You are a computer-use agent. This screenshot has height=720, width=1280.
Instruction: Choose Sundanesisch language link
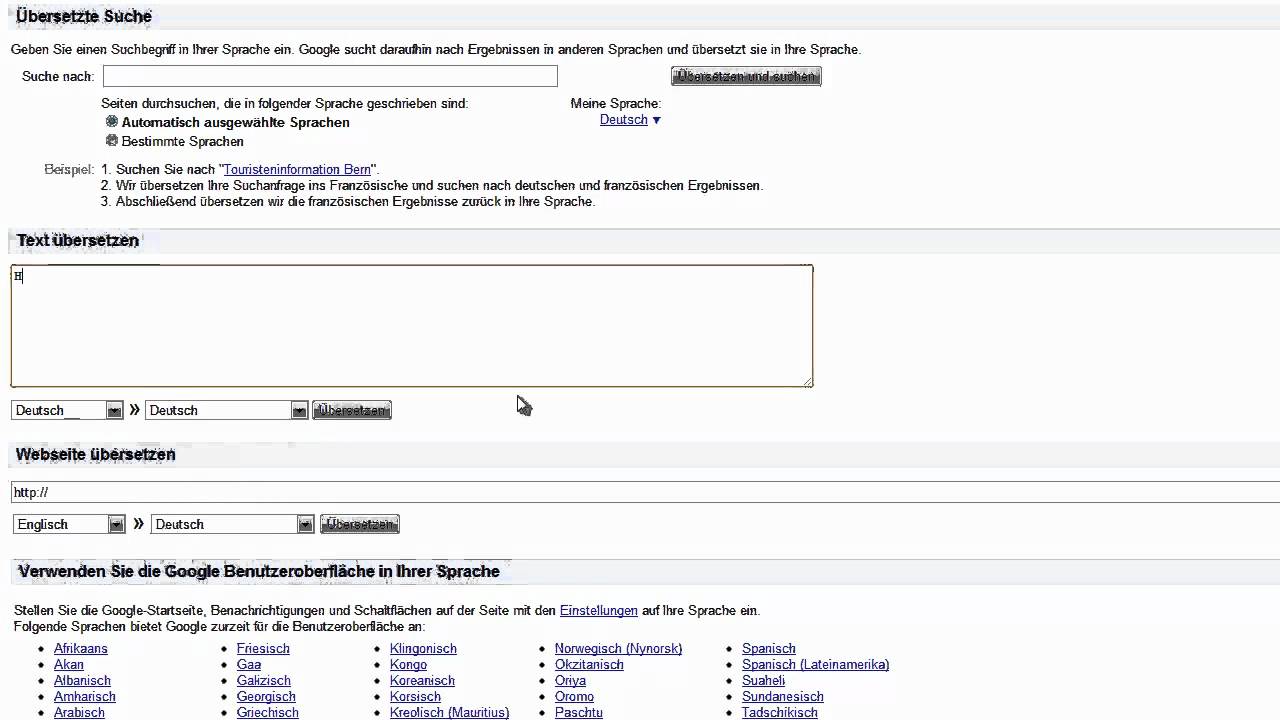(783, 696)
